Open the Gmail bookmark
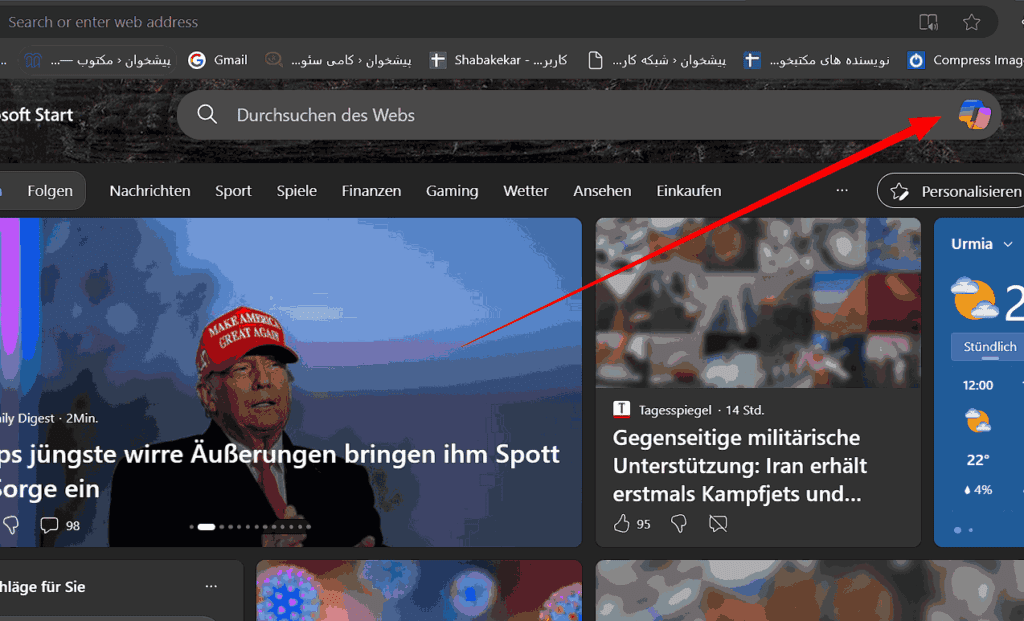Screen dimensions: 1024x621 click(x=218, y=60)
